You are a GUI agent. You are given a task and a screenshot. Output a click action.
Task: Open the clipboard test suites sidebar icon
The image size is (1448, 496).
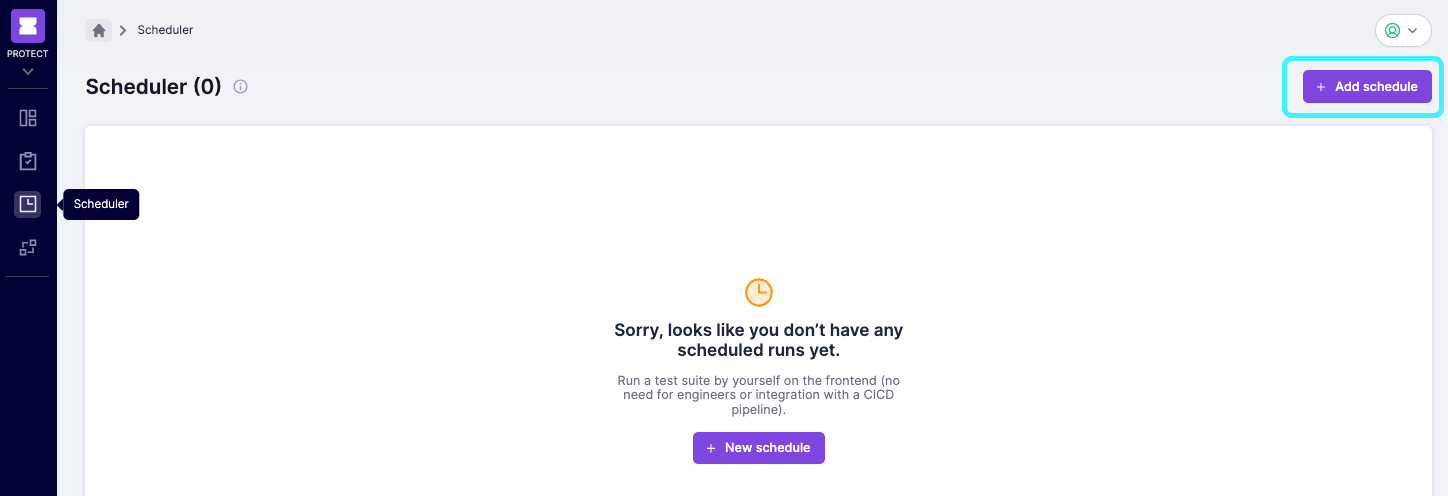pyautogui.click(x=28, y=161)
